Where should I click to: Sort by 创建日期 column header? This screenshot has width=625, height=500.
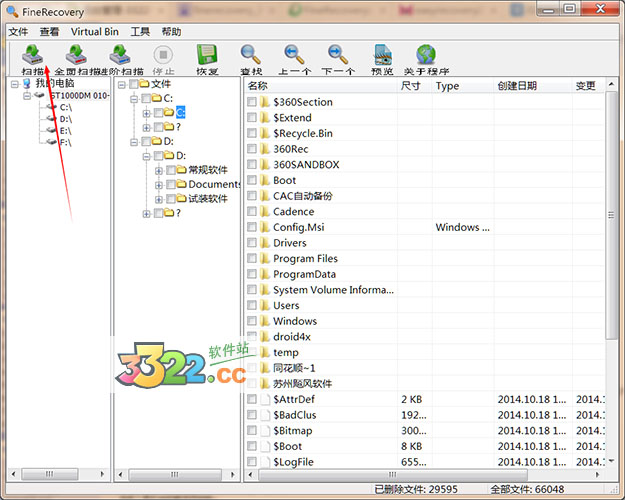[533, 86]
